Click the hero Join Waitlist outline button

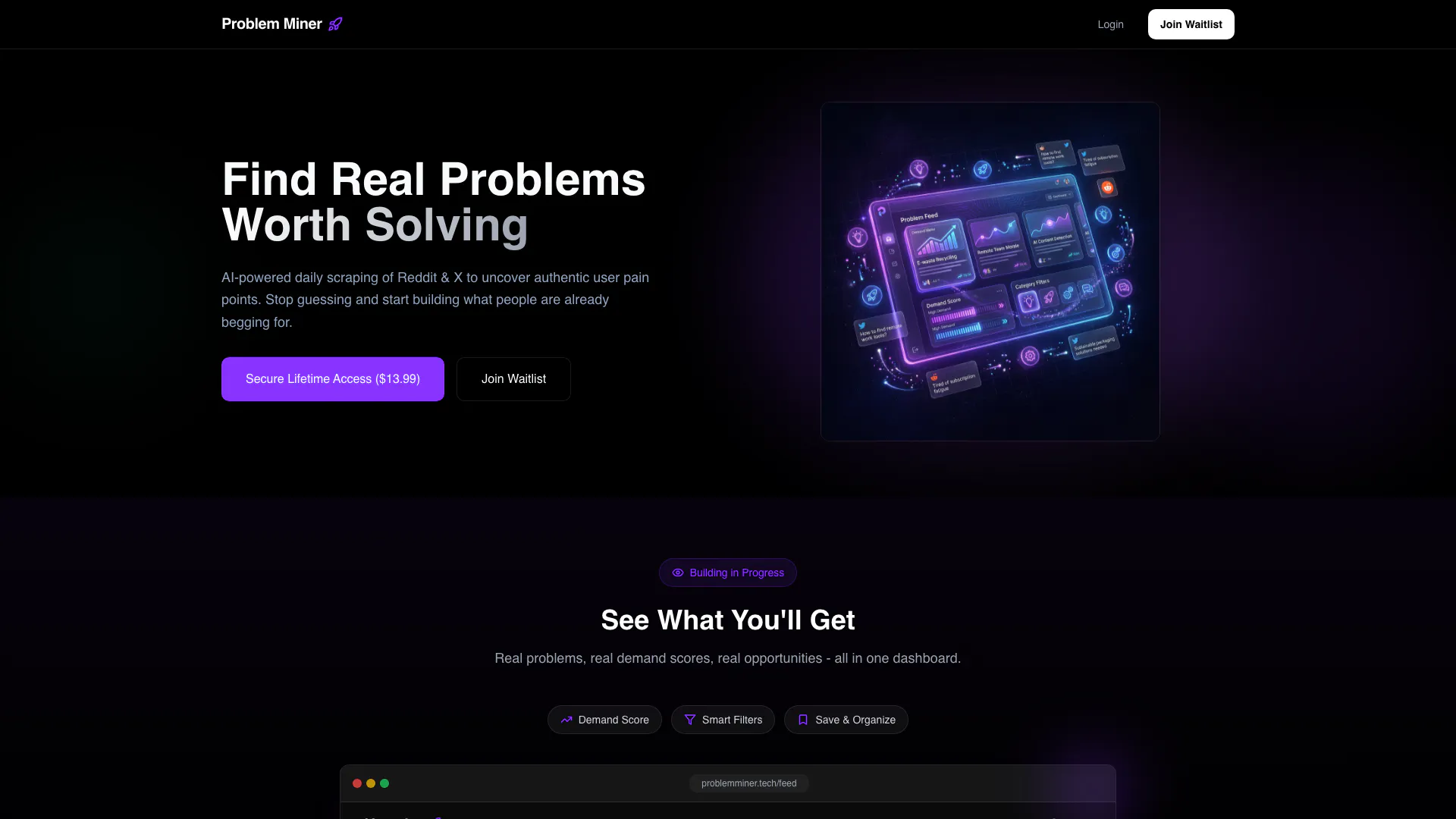click(x=513, y=379)
